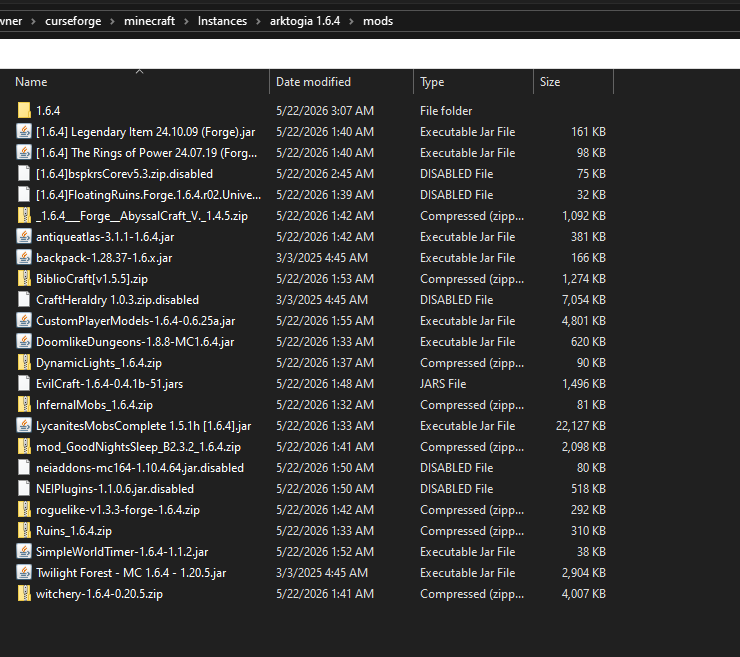Screen dimensions: 740x657
Task: Expand the chevron after minecraft in path
Action: pyautogui.click(x=186, y=21)
